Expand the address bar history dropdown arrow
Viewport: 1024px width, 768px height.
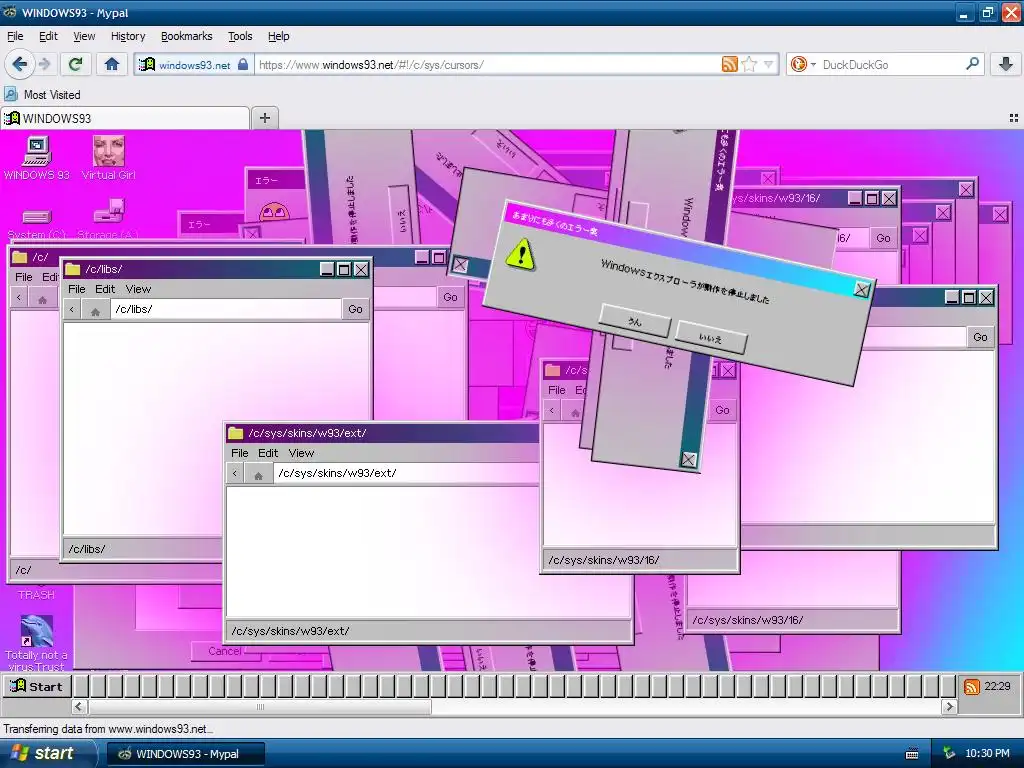click(769, 64)
